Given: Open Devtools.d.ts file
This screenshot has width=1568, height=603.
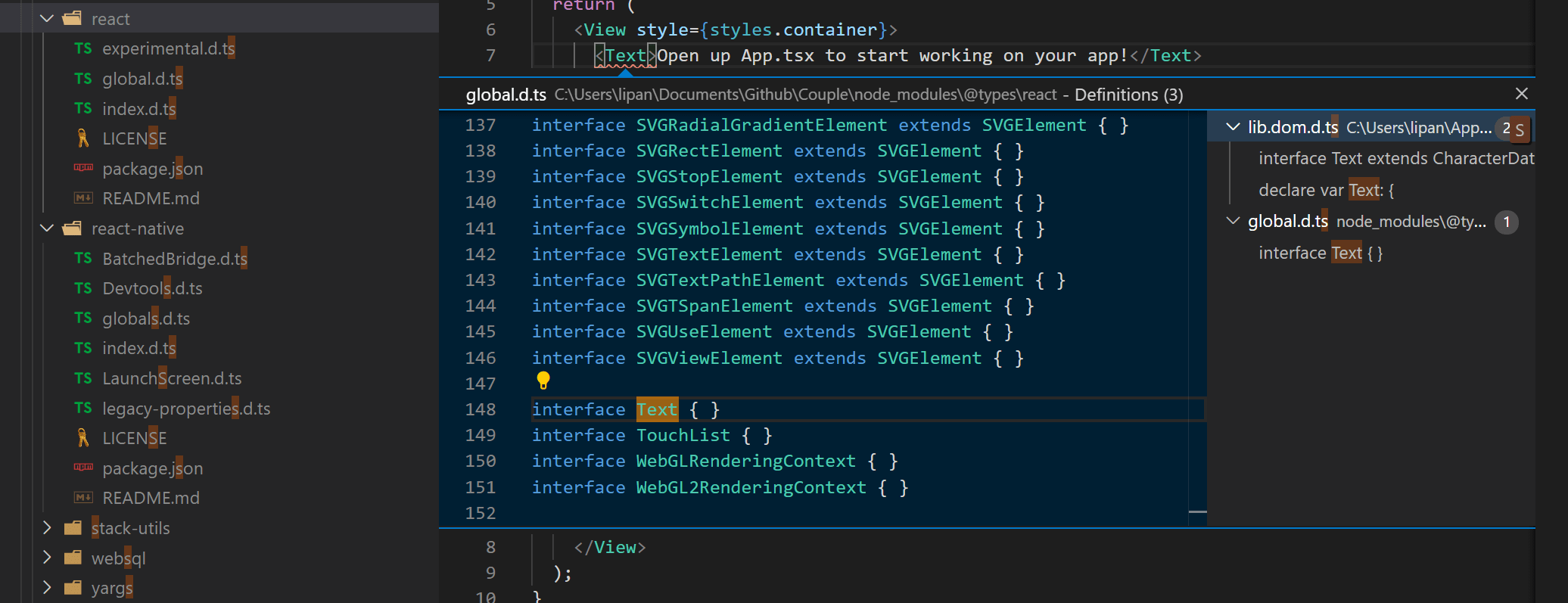Looking at the screenshot, I should [x=152, y=288].
